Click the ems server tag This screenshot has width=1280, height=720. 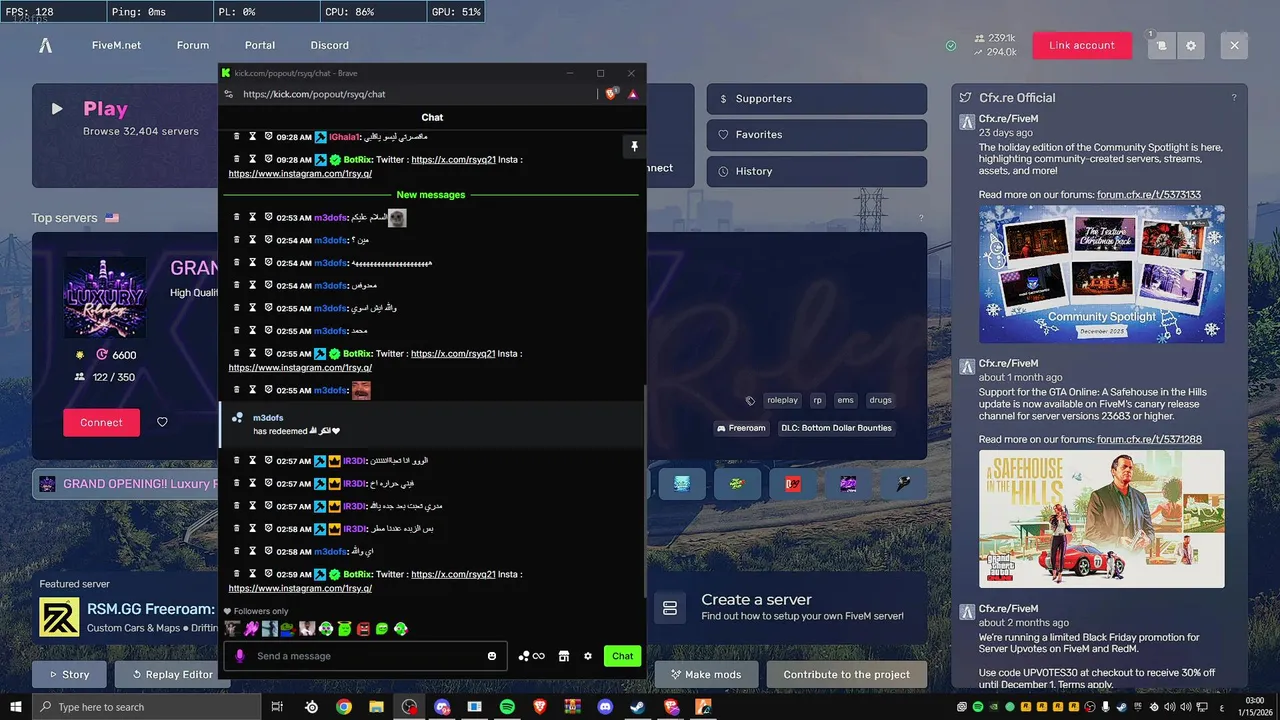(x=846, y=400)
